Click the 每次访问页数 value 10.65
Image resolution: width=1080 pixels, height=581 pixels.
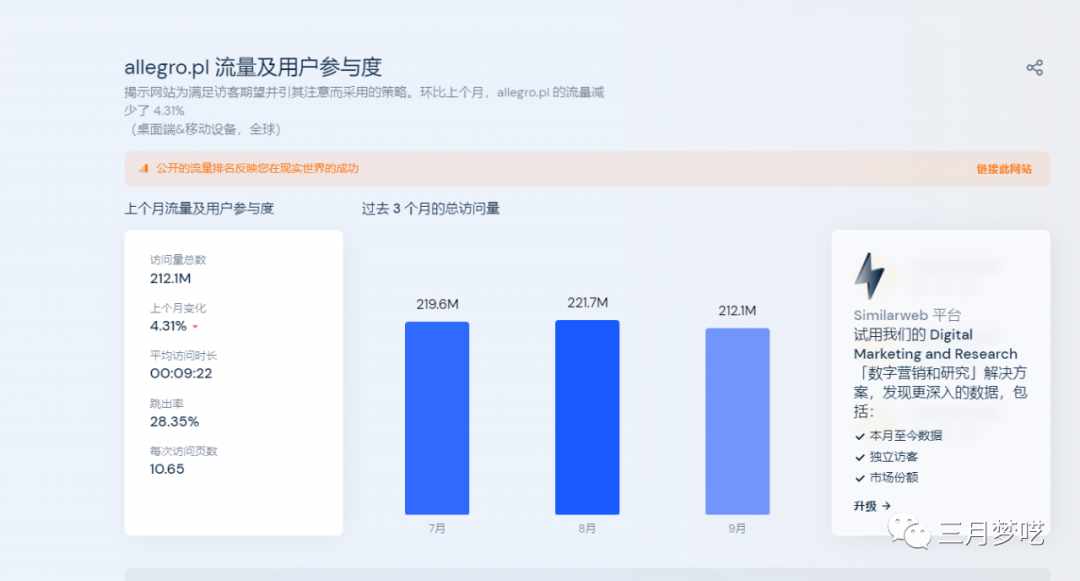click(167, 469)
